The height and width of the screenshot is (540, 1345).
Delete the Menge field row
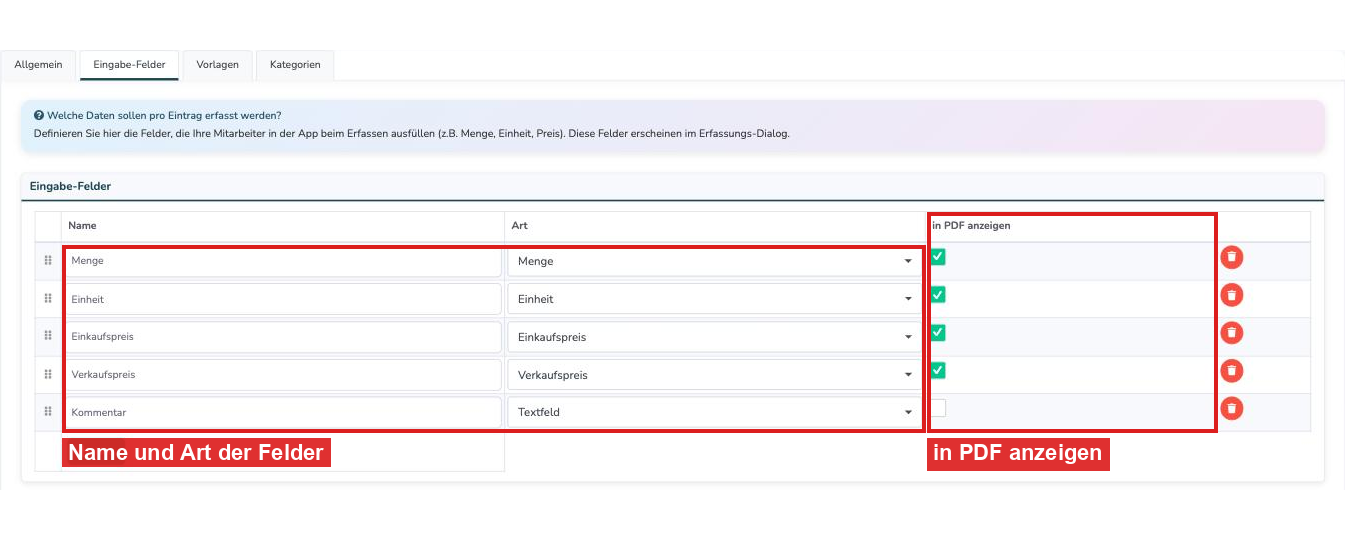(1232, 257)
